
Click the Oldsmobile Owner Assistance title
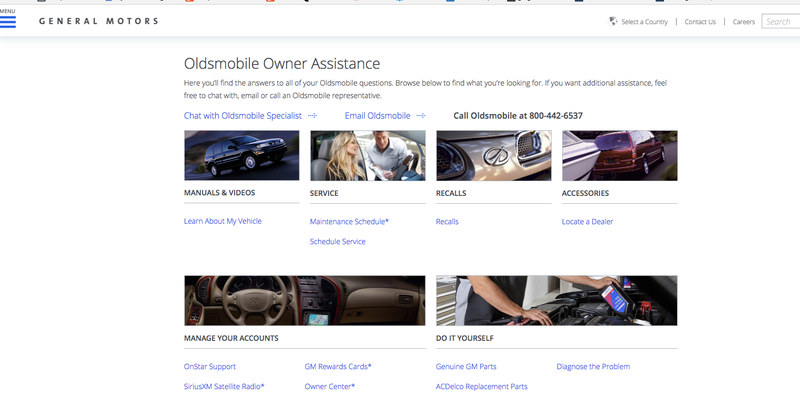pos(282,63)
